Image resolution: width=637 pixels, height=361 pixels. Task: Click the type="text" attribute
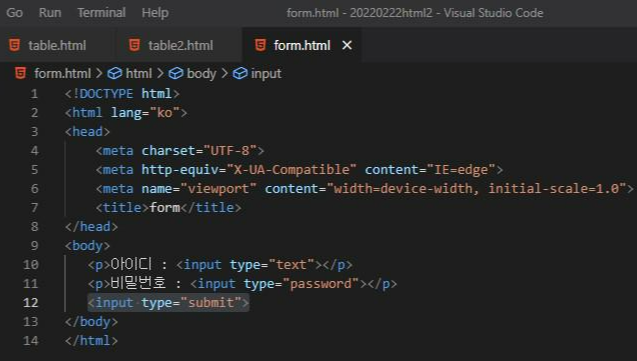click(x=272, y=264)
